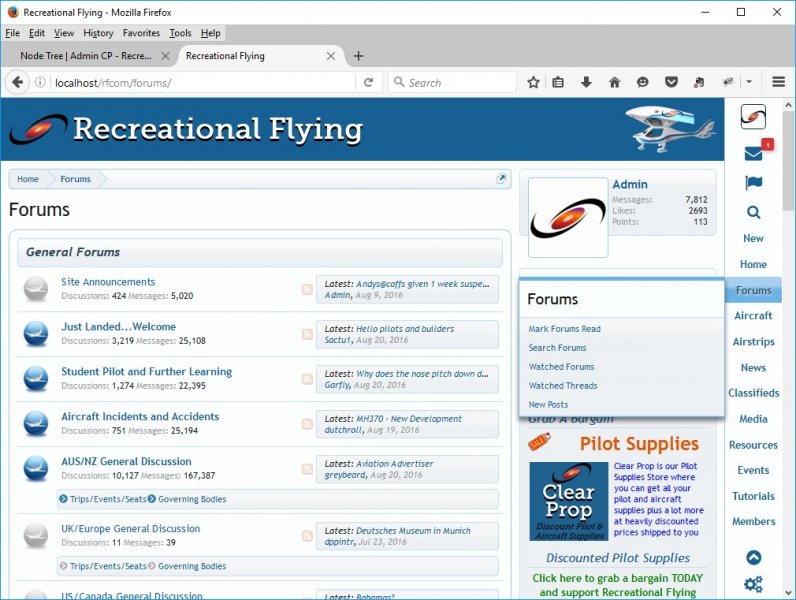Screen dimensions: 796x600
Task: Click the address bar URL field
Action: click(203, 82)
